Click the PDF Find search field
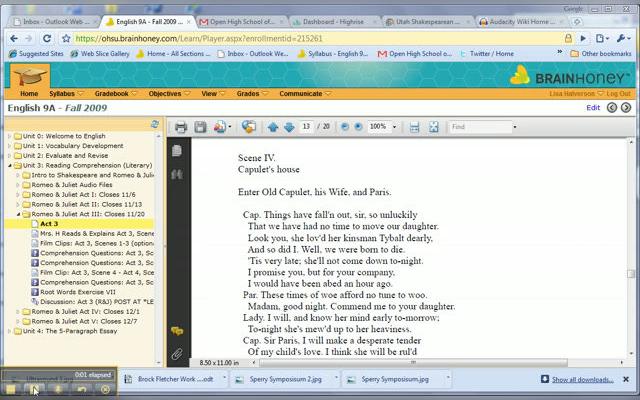640x400 pixels. coord(478,127)
